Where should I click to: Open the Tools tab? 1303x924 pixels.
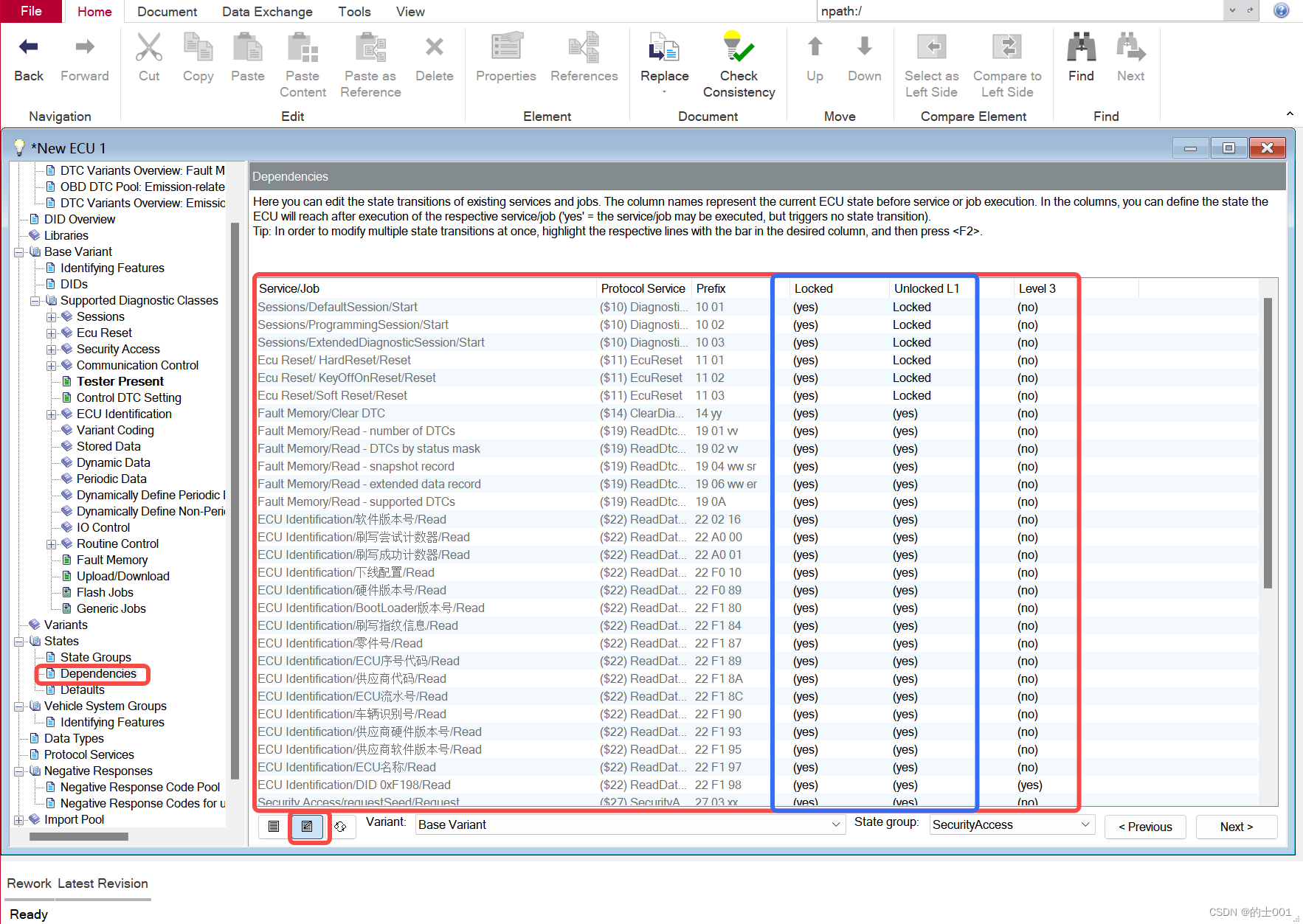tap(354, 11)
